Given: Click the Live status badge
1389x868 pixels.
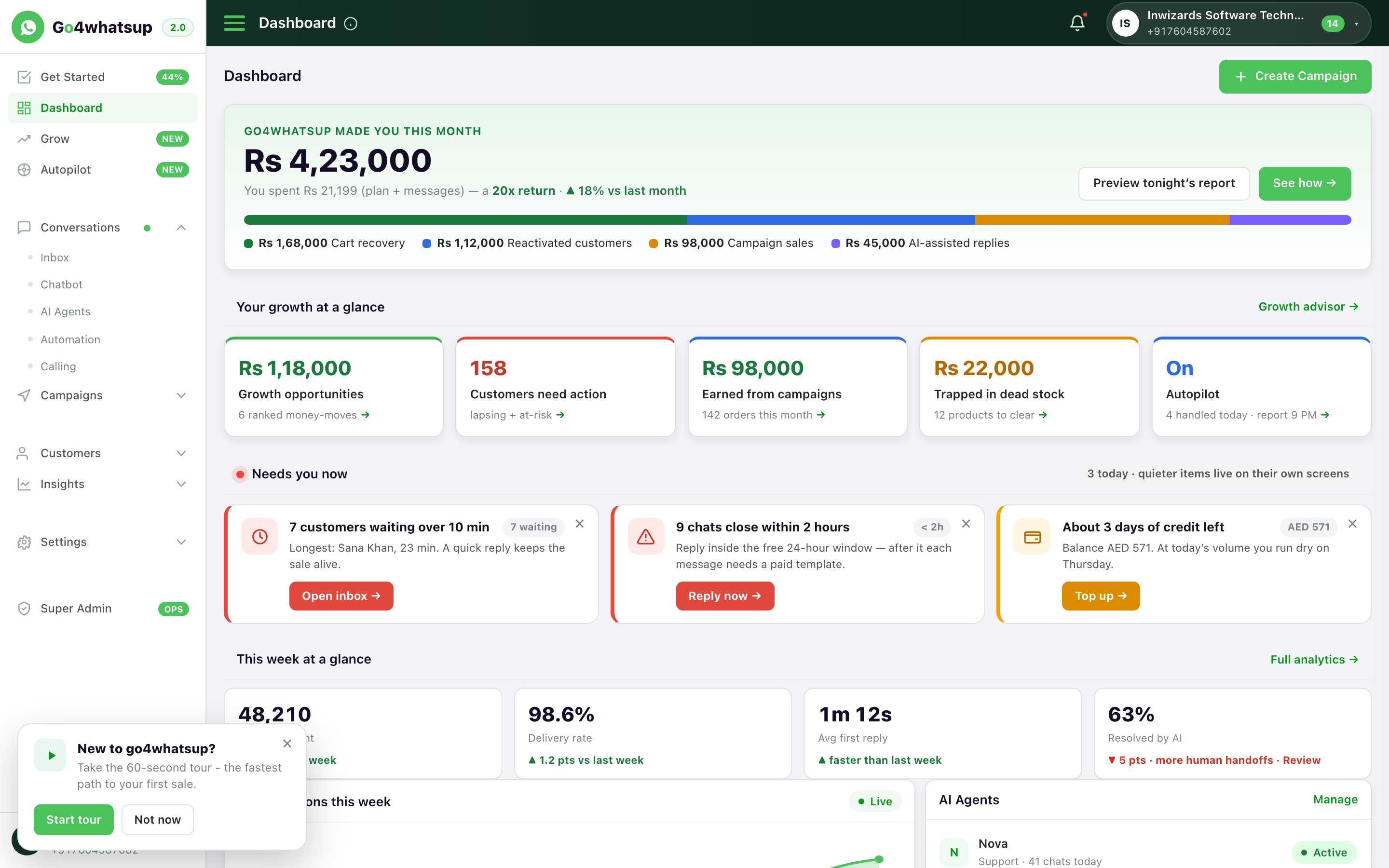Looking at the screenshot, I should click(x=875, y=801).
